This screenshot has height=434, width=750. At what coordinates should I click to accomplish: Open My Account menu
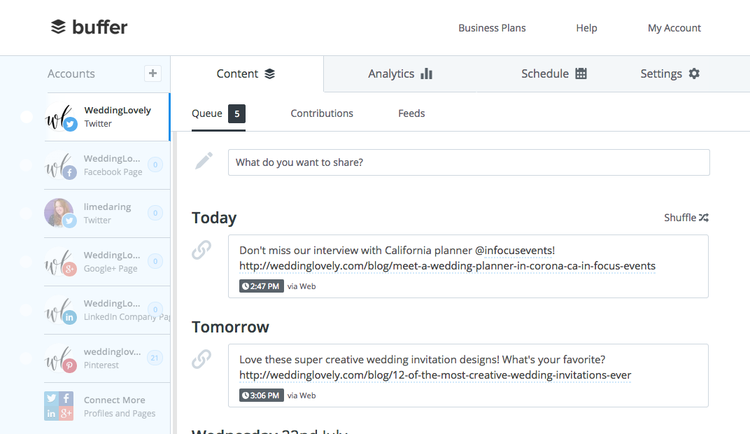click(x=674, y=28)
